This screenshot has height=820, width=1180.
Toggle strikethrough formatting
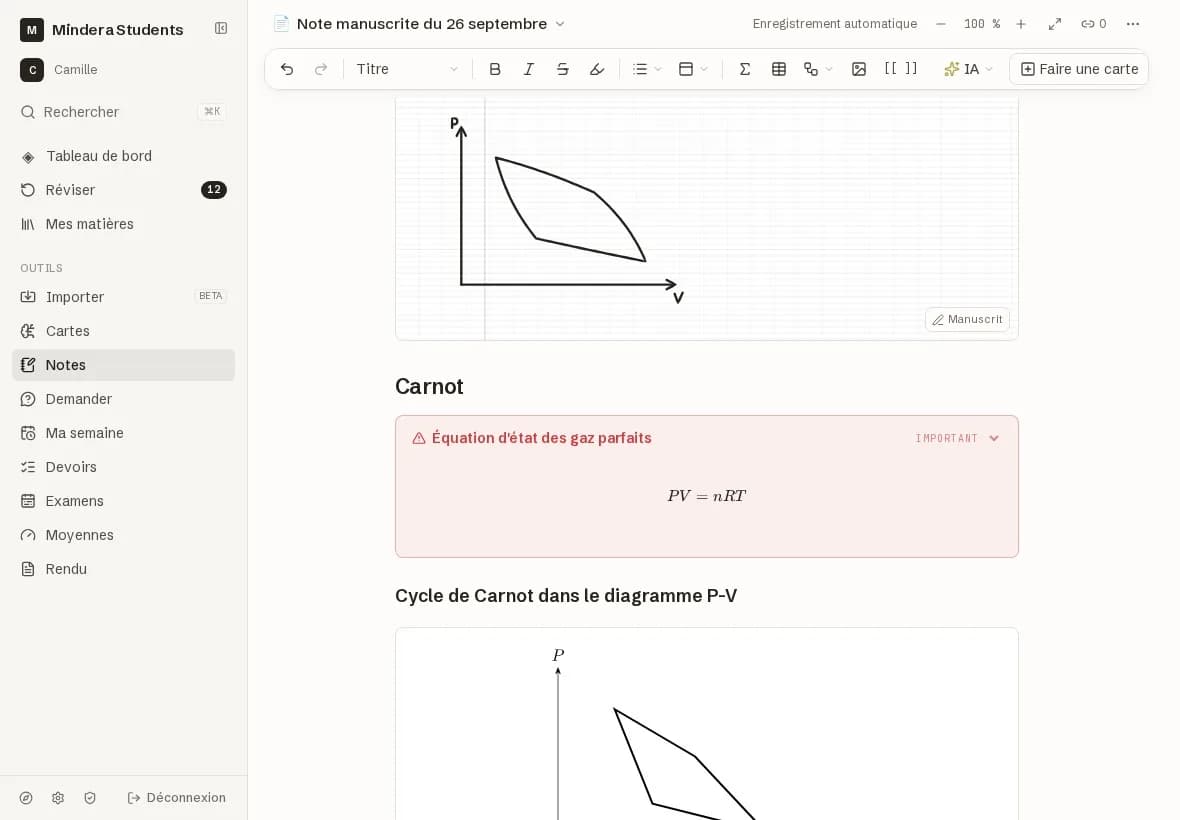pos(562,69)
